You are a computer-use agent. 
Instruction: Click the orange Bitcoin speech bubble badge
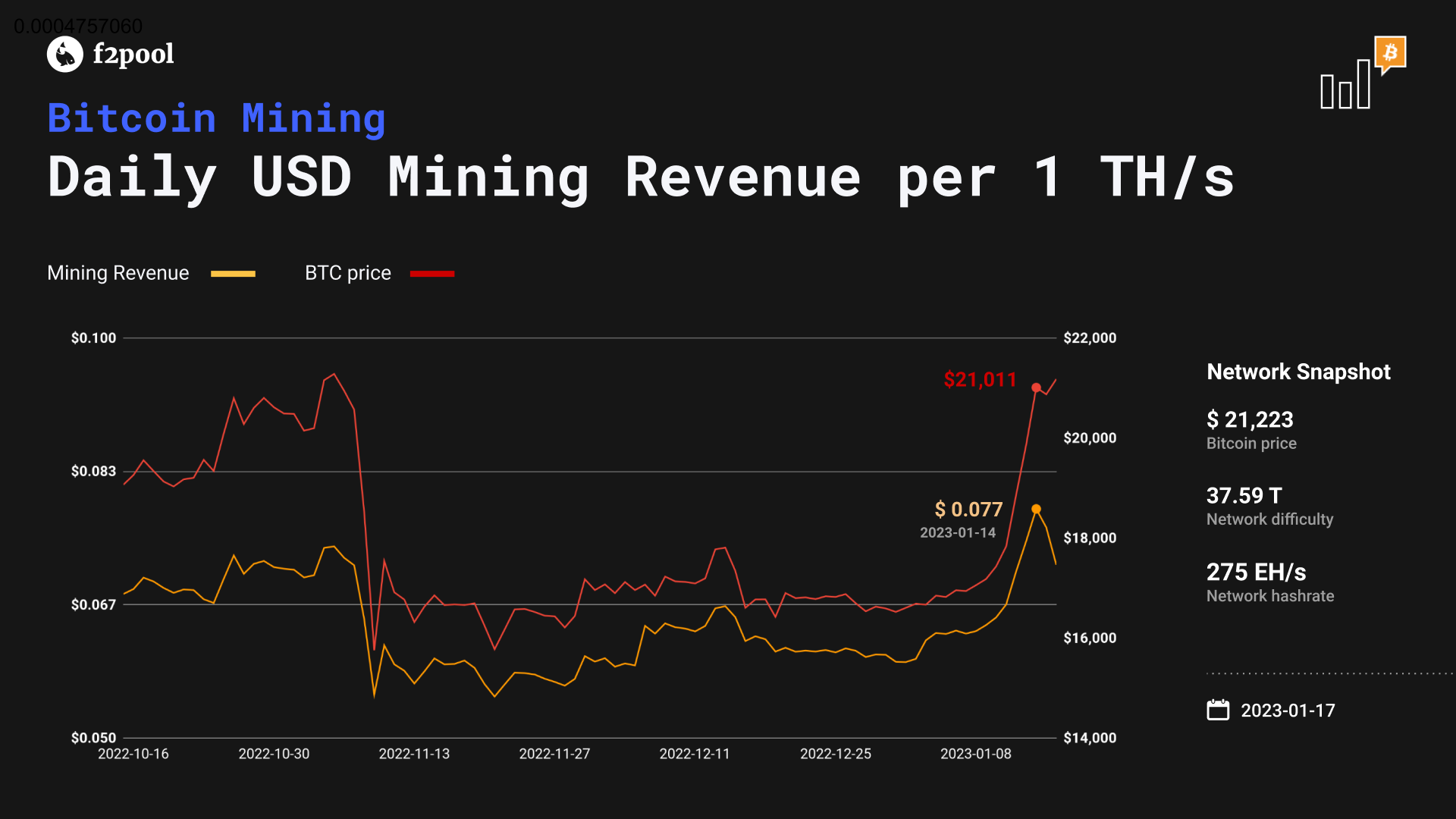click(x=1390, y=55)
